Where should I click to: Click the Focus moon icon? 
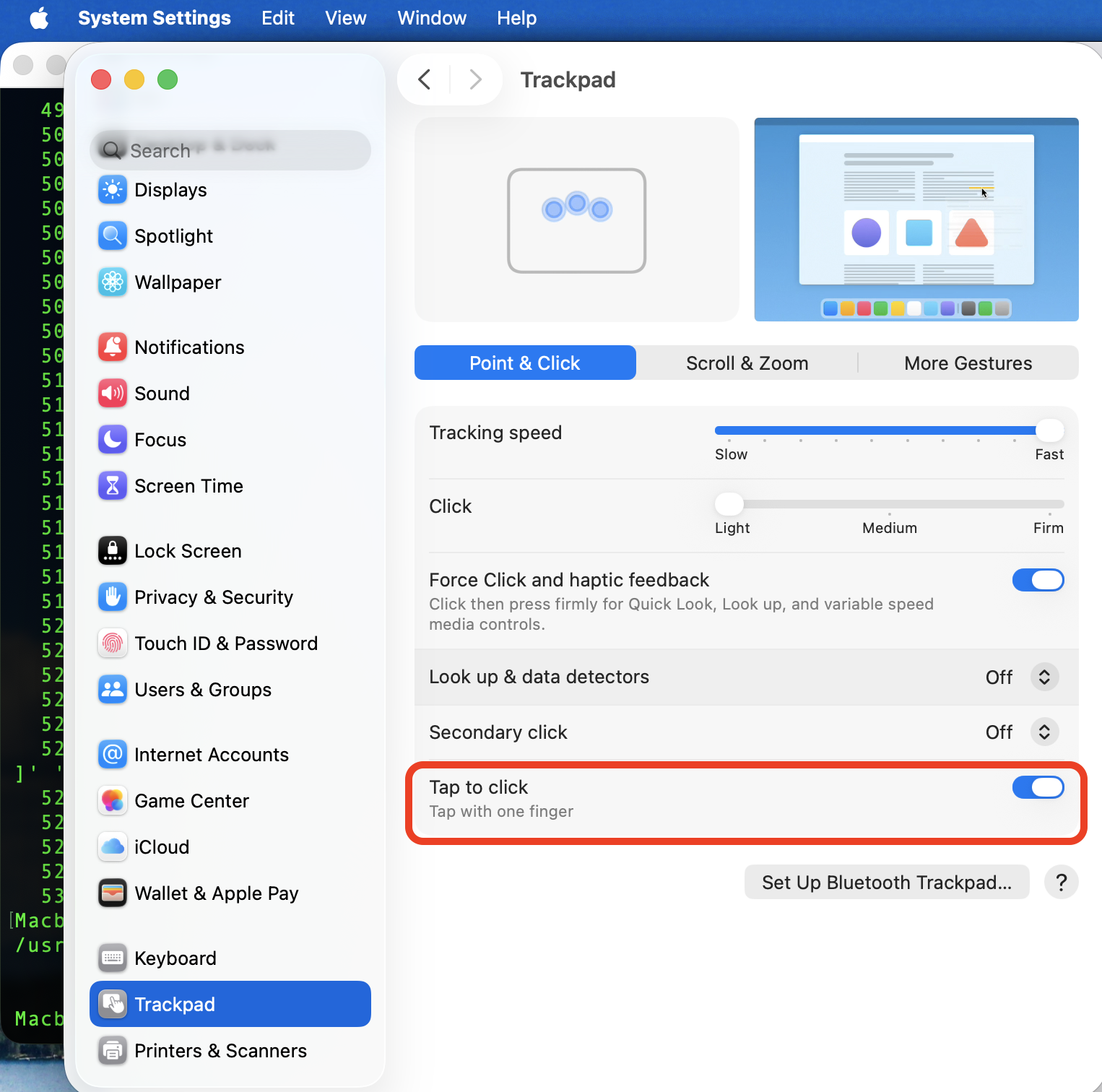(x=113, y=440)
